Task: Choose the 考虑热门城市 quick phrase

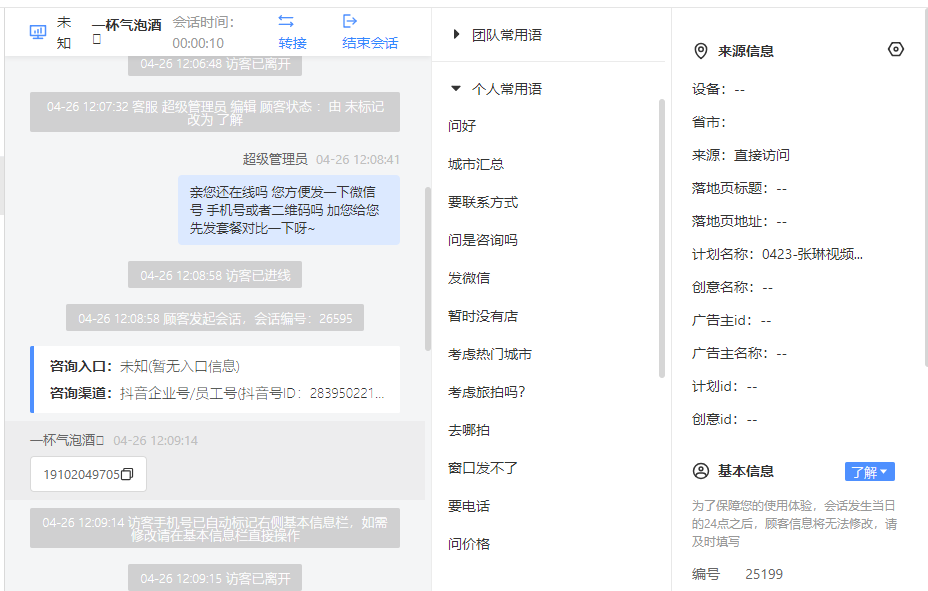Action: 490,354
